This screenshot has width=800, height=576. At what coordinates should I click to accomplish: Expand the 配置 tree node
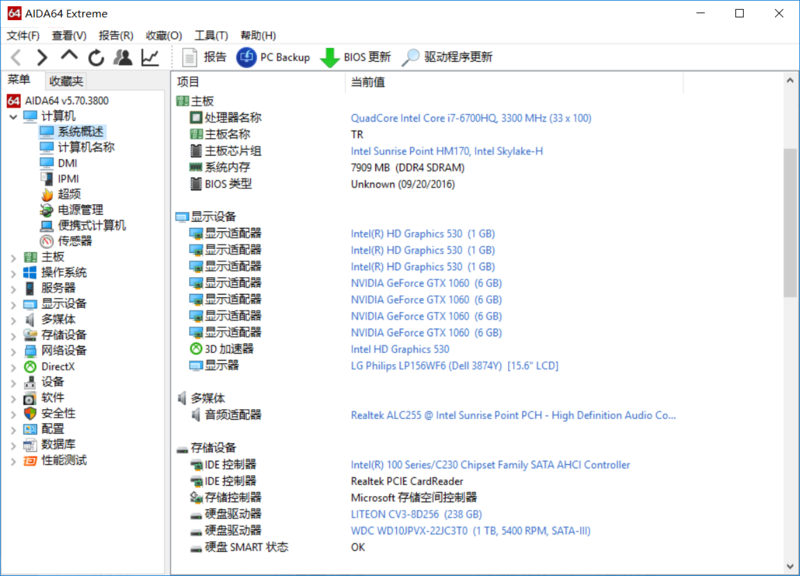[13, 430]
